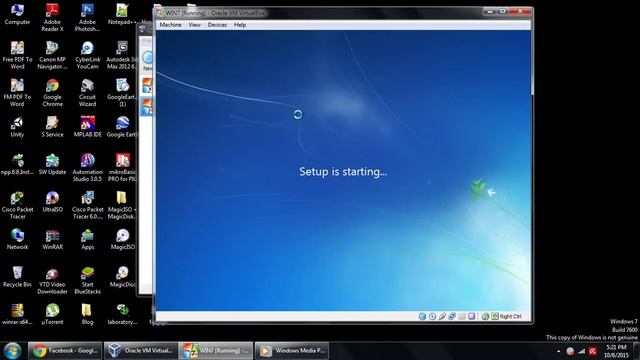Select the Adobe Reader X desktop icon
Screen dimensions: 640x360
52,18
